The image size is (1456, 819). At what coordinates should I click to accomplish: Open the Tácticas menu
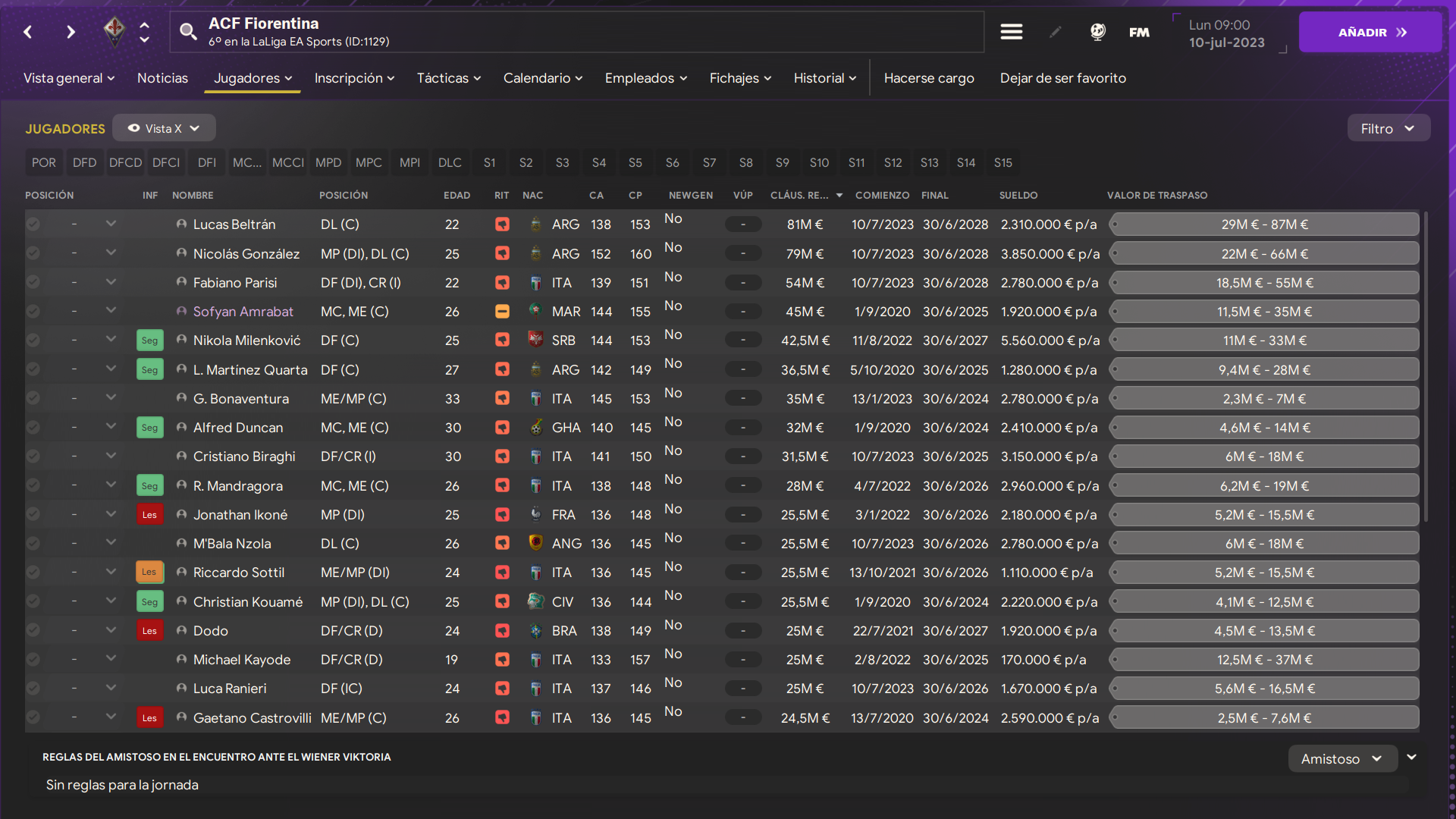tap(448, 78)
